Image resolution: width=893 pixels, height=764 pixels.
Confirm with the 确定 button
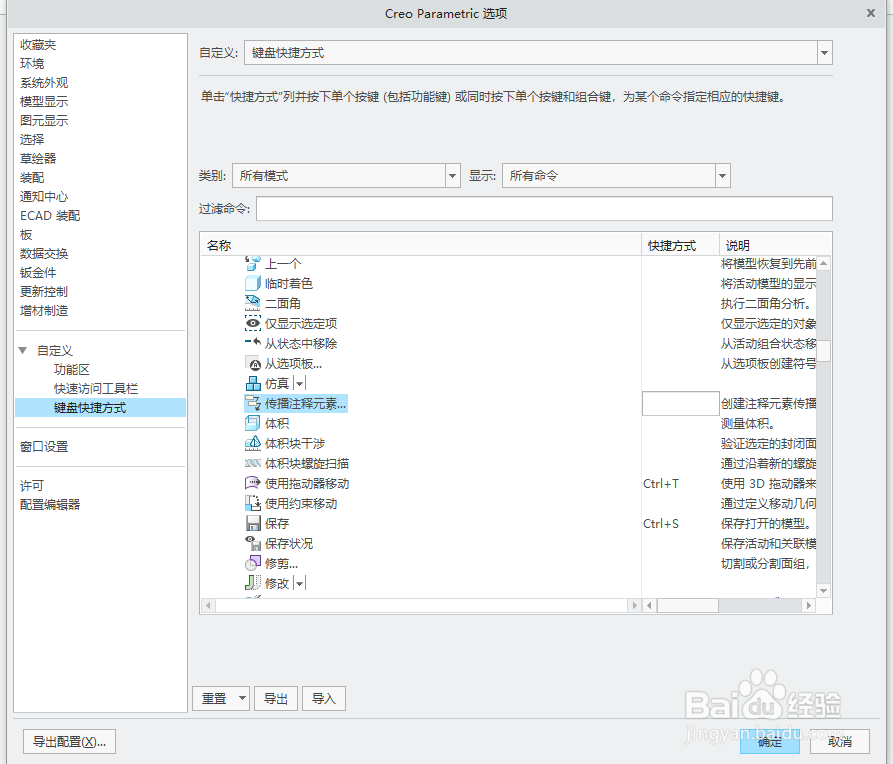pos(770,741)
